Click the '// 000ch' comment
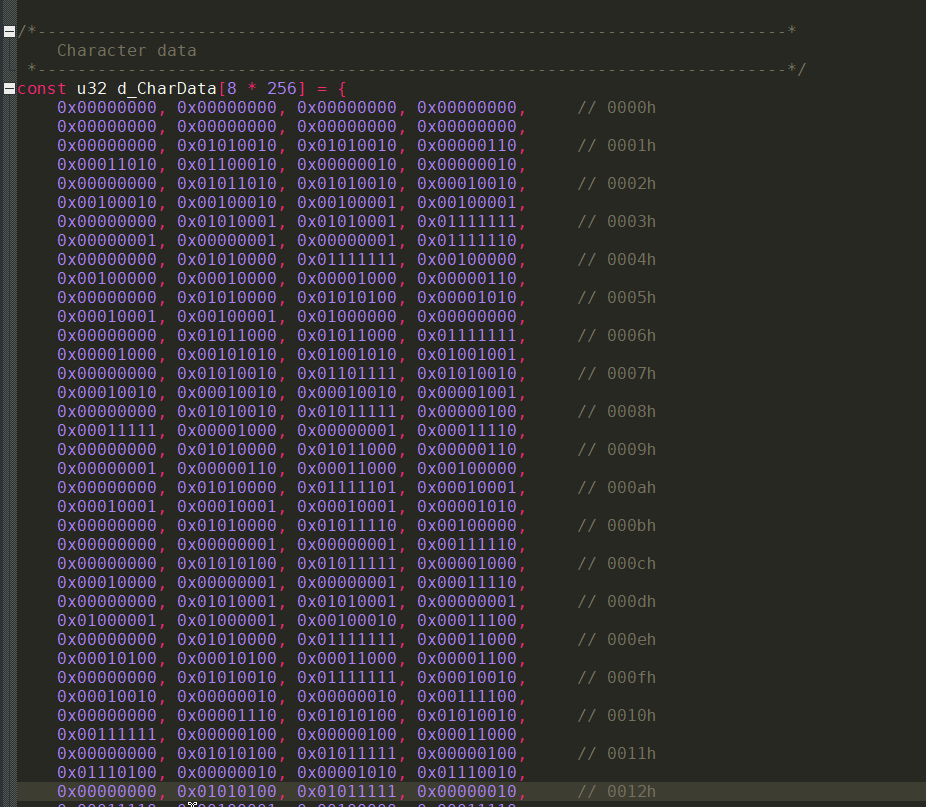The width and height of the screenshot is (926, 807). tap(617, 564)
